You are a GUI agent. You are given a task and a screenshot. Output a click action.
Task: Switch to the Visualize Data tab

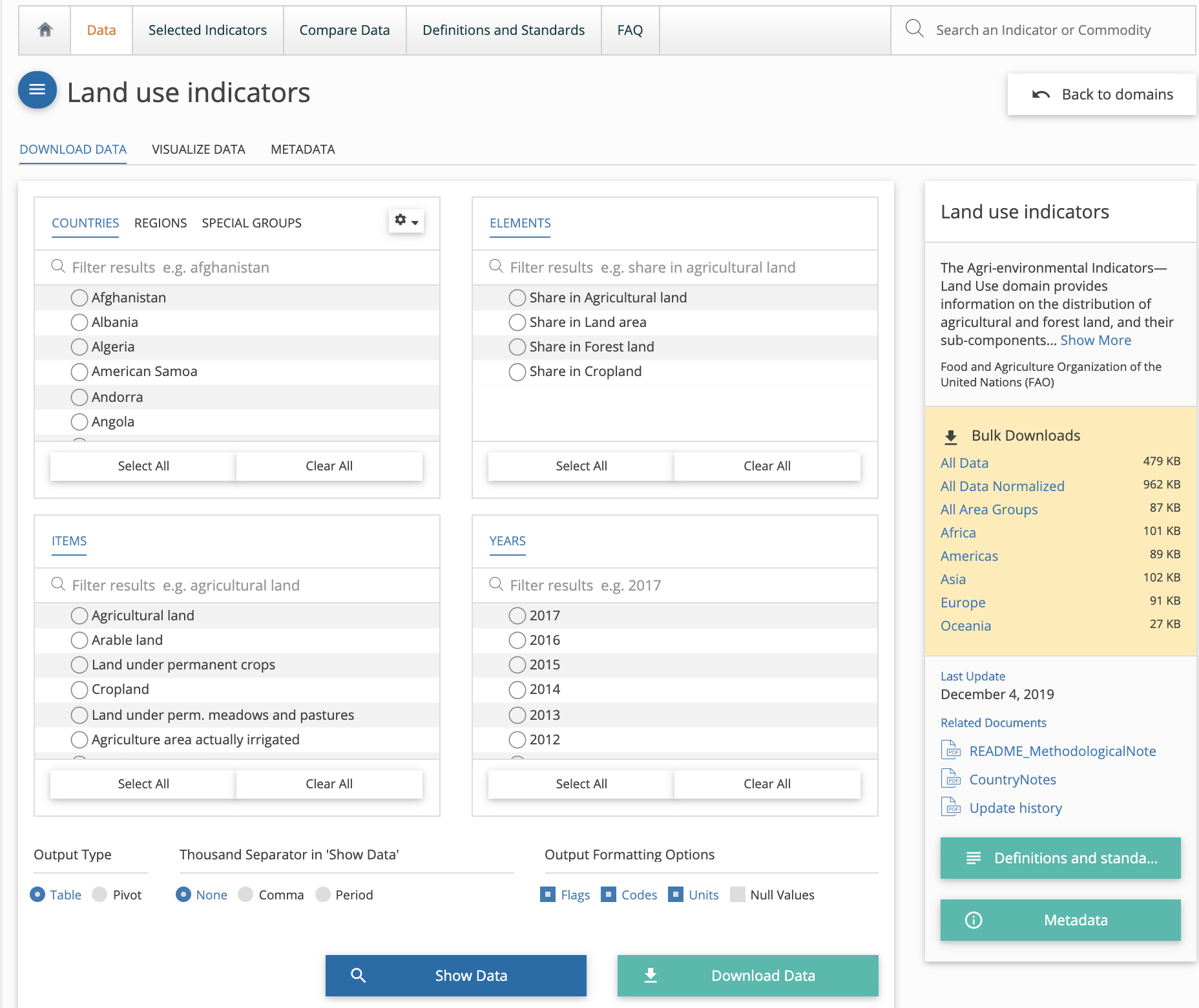tap(198, 149)
